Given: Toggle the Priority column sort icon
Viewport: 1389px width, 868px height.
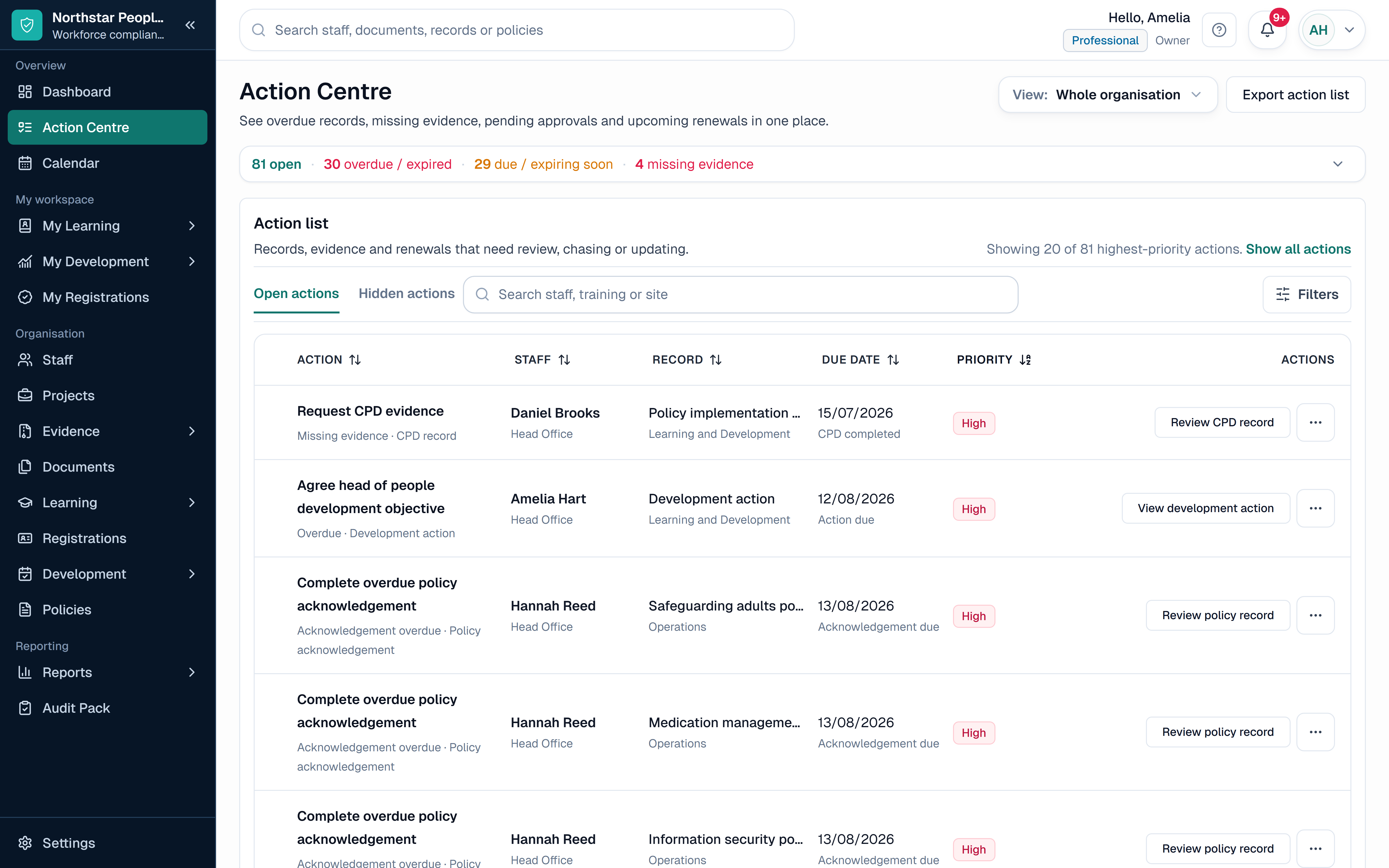Looking at the screenshot, I should point(1026,360).
